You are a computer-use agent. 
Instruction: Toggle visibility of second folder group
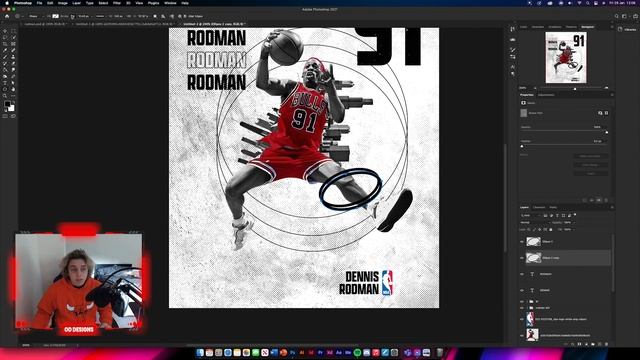pos(522,308)
